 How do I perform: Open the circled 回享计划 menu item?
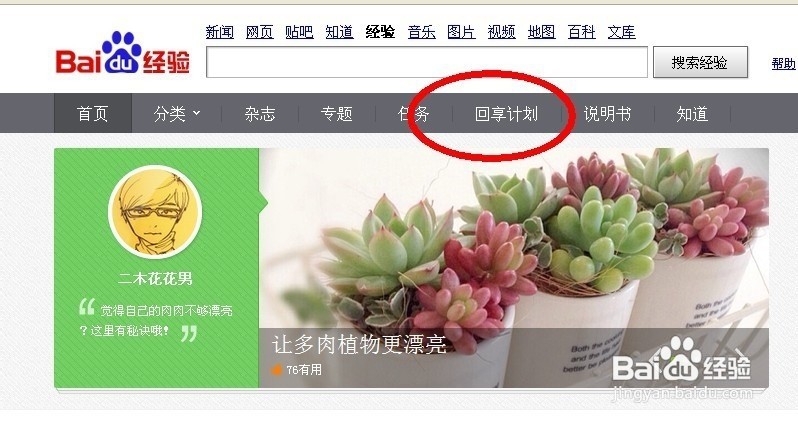coord(506,114)
